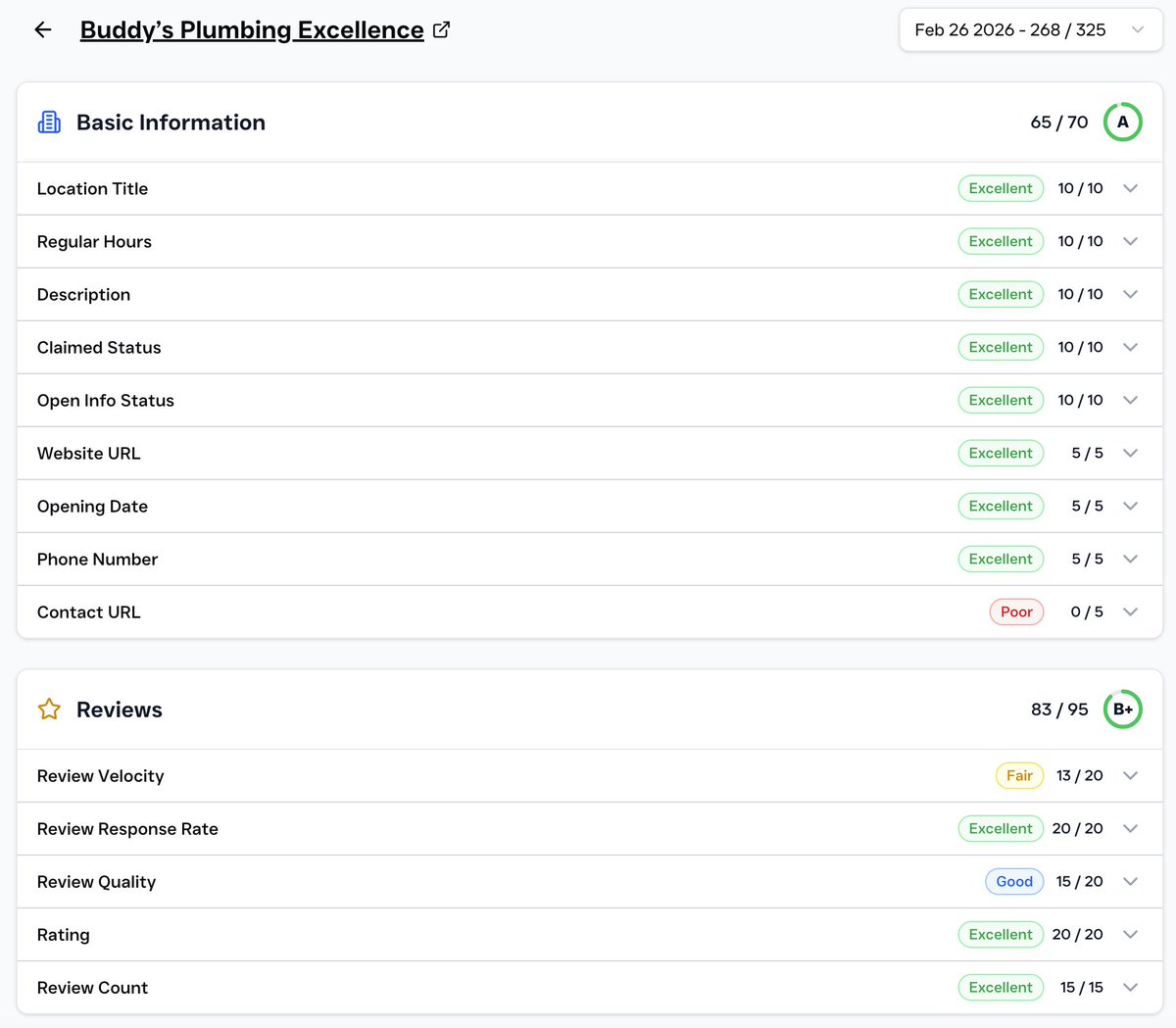The width and height of the screenshot is (1176, 1028).
Task: Click the Reviews star icon
Action: coord(49,710)
